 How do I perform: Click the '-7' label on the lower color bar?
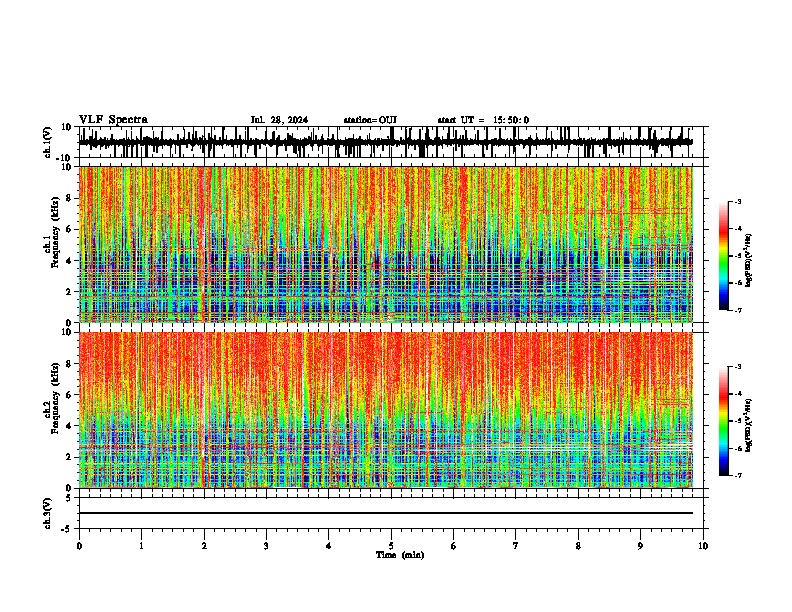pyautogui.click(x=738, y=475)
